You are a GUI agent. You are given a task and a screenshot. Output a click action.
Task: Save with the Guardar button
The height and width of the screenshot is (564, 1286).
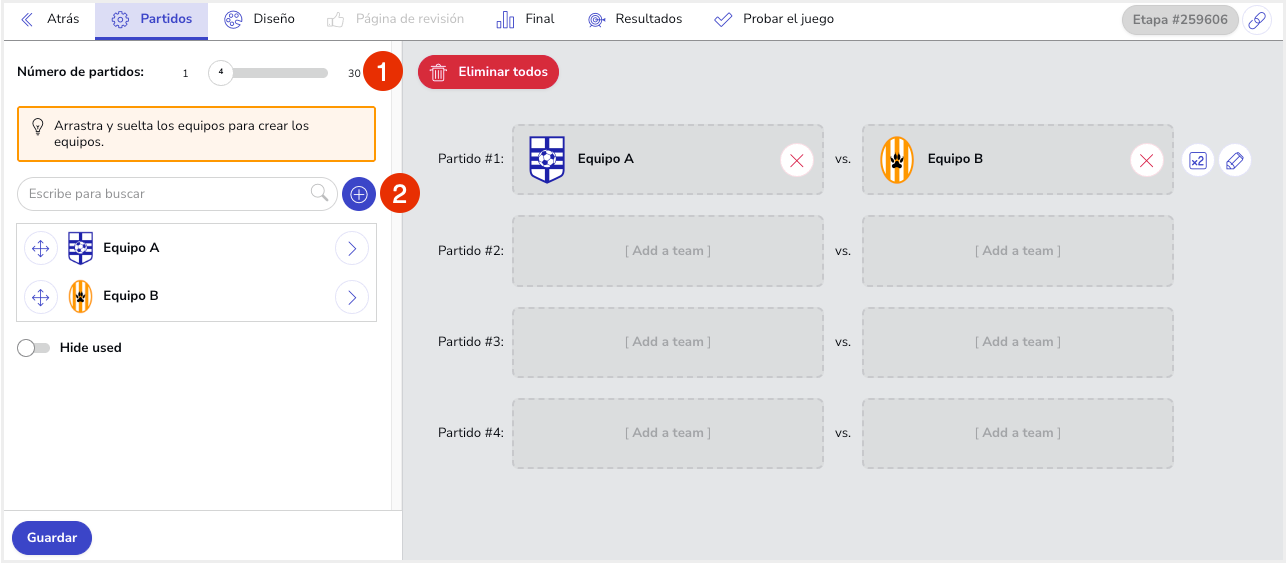point(52,538)
